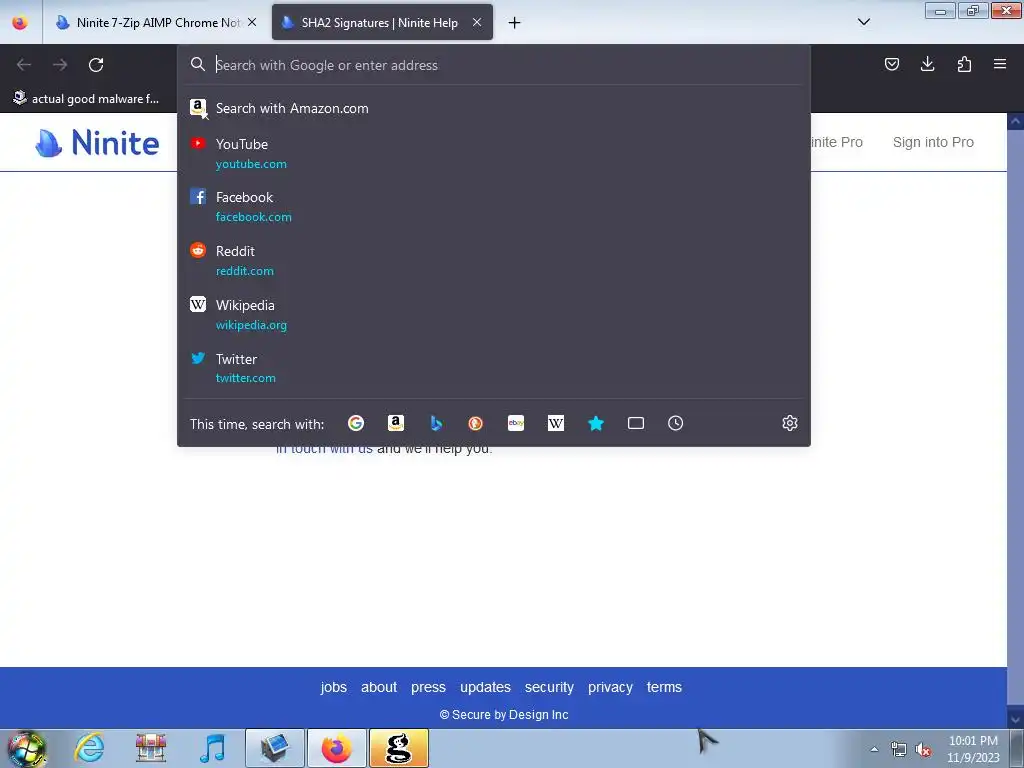Search this time with Wikipedia
Image resolution: width=1024 pixels, height=768 pixels.
point(556,423)
